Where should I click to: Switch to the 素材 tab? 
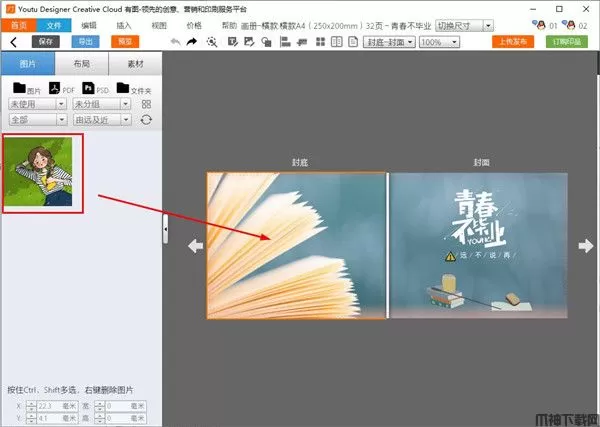[x=134, y=64]
